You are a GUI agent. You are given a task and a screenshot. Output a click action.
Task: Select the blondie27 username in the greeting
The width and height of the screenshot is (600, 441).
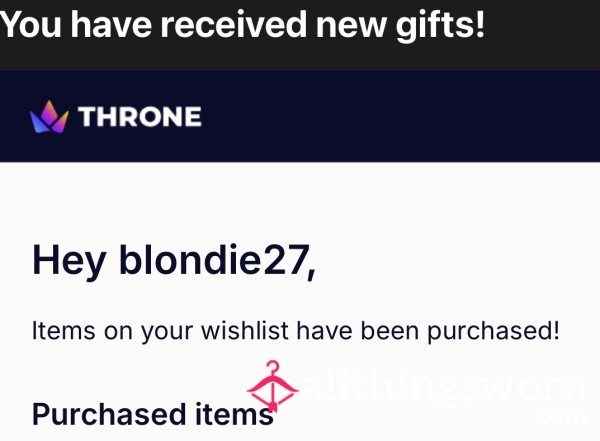217,260
